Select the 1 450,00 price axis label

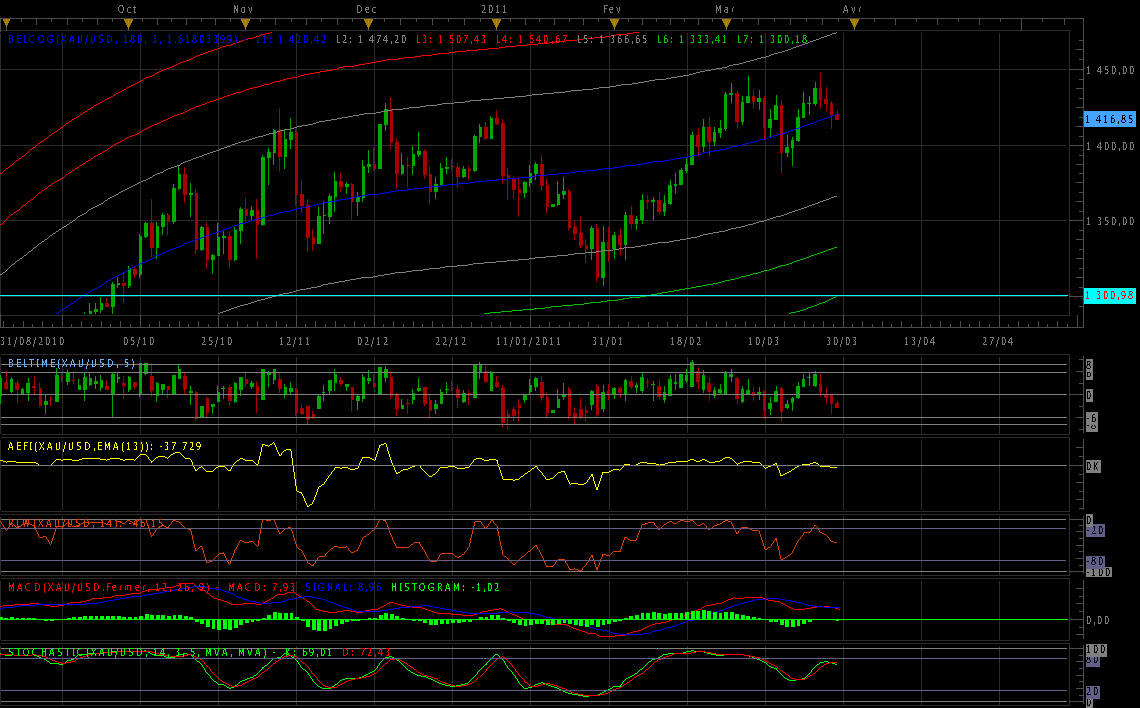(1110, 70)
